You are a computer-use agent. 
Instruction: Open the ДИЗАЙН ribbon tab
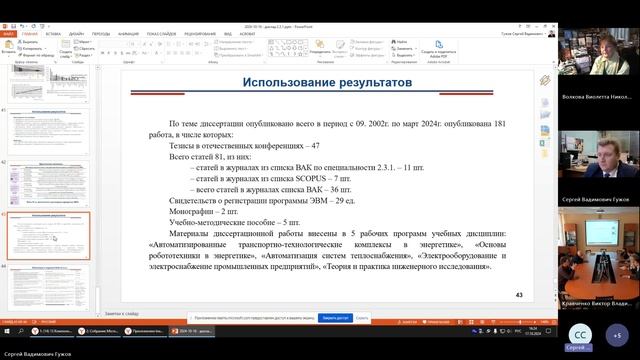[76, 34]
